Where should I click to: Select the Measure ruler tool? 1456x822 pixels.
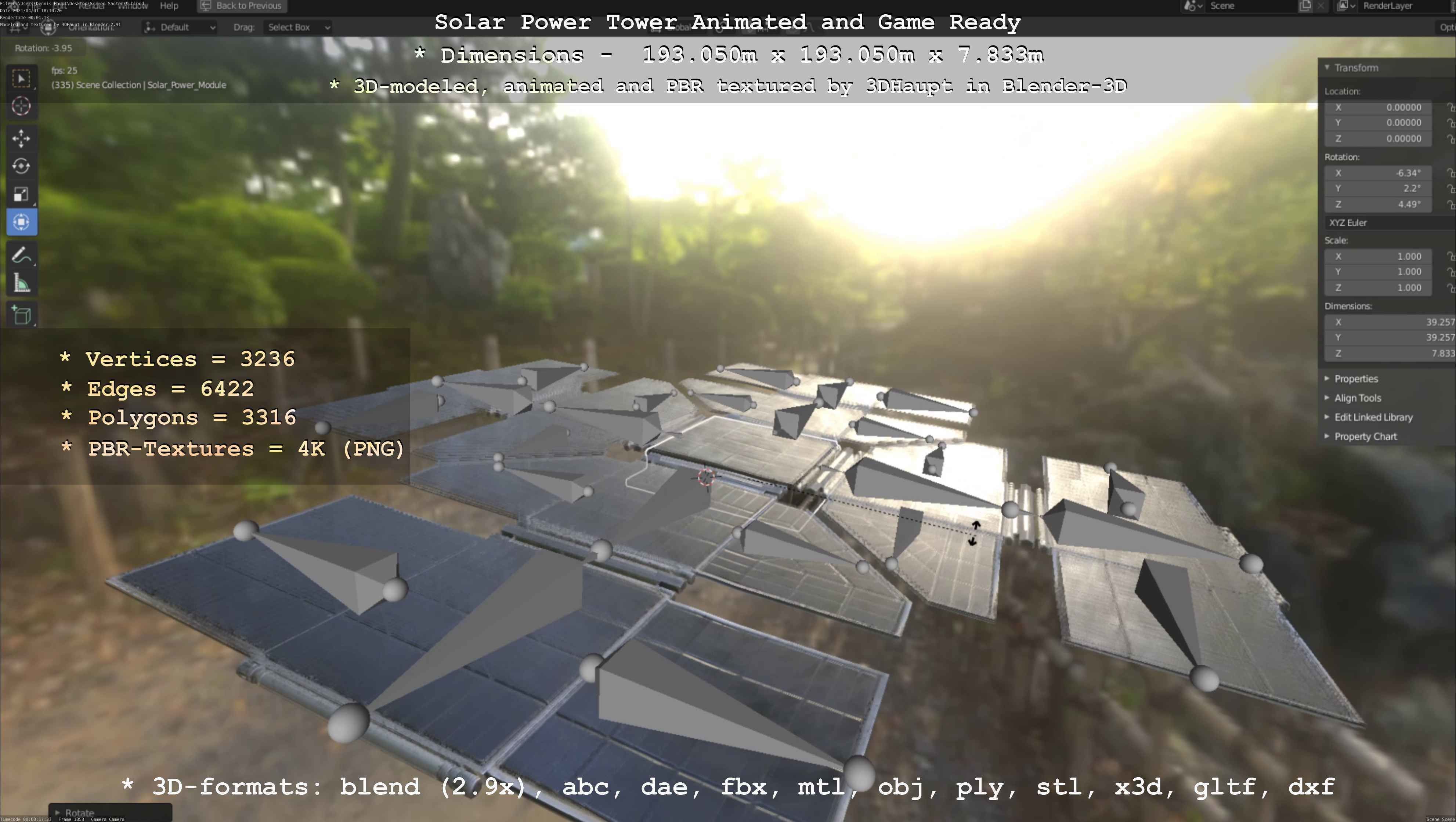(x=21, y=283)
